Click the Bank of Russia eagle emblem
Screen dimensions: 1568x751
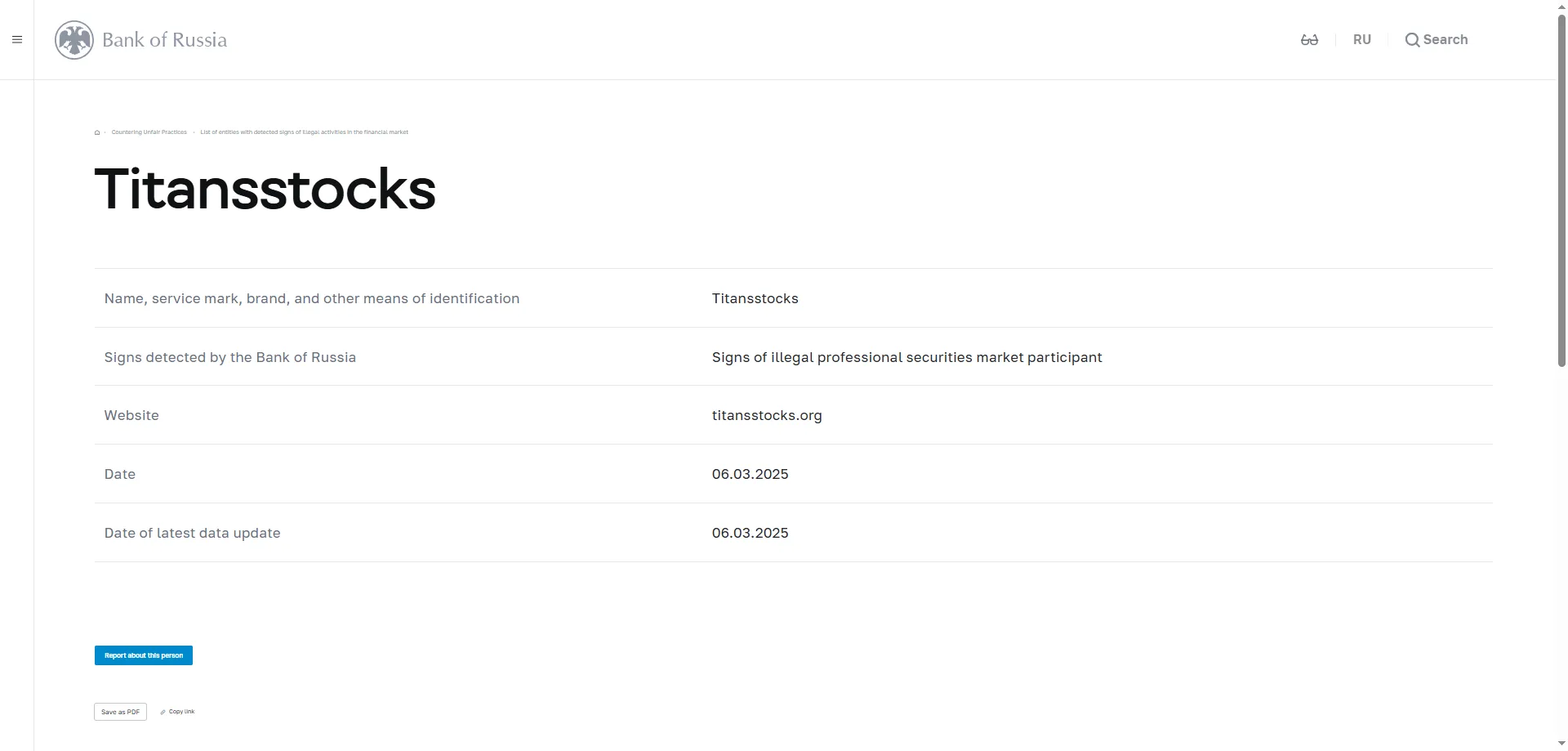click(x=74, y=40)
